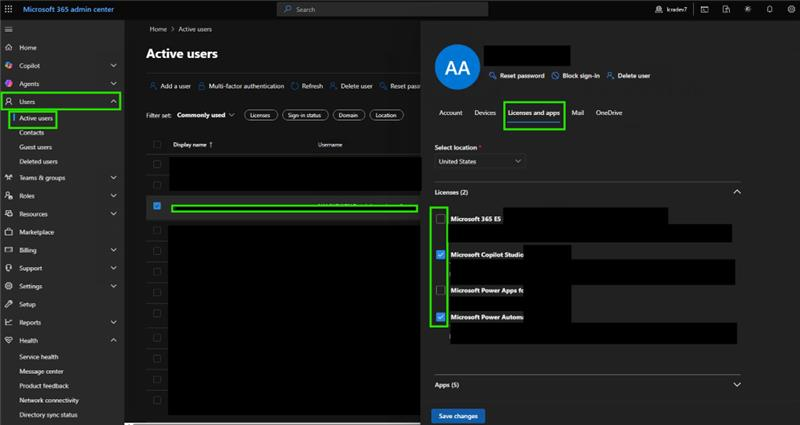800x425 pixels.
Task: Click the Settings gear in sidebar
Action: [9, 286]
